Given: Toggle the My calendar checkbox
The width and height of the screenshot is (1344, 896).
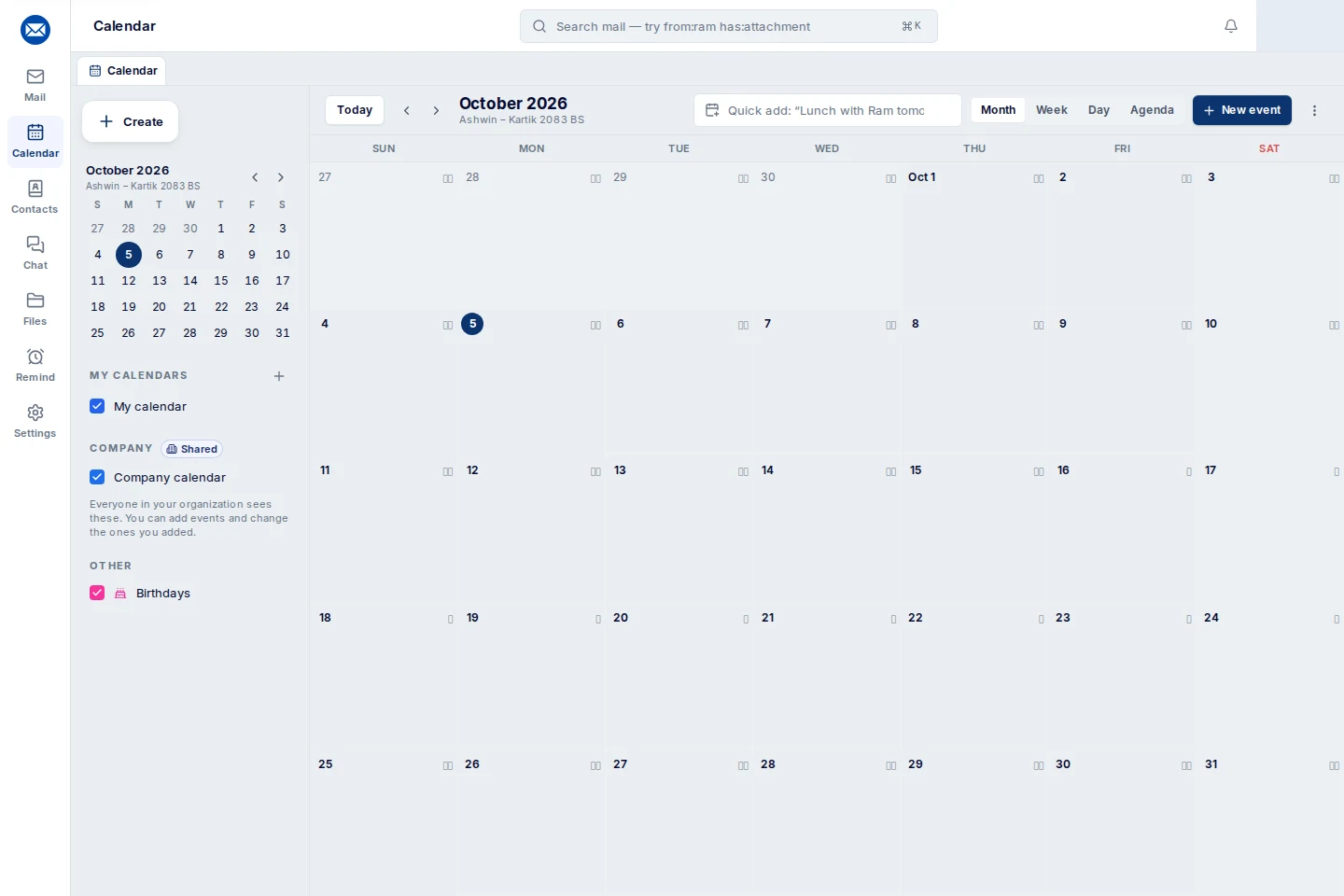Looking at the screenshot, I should pyautogui.click(x=97, y=406).
